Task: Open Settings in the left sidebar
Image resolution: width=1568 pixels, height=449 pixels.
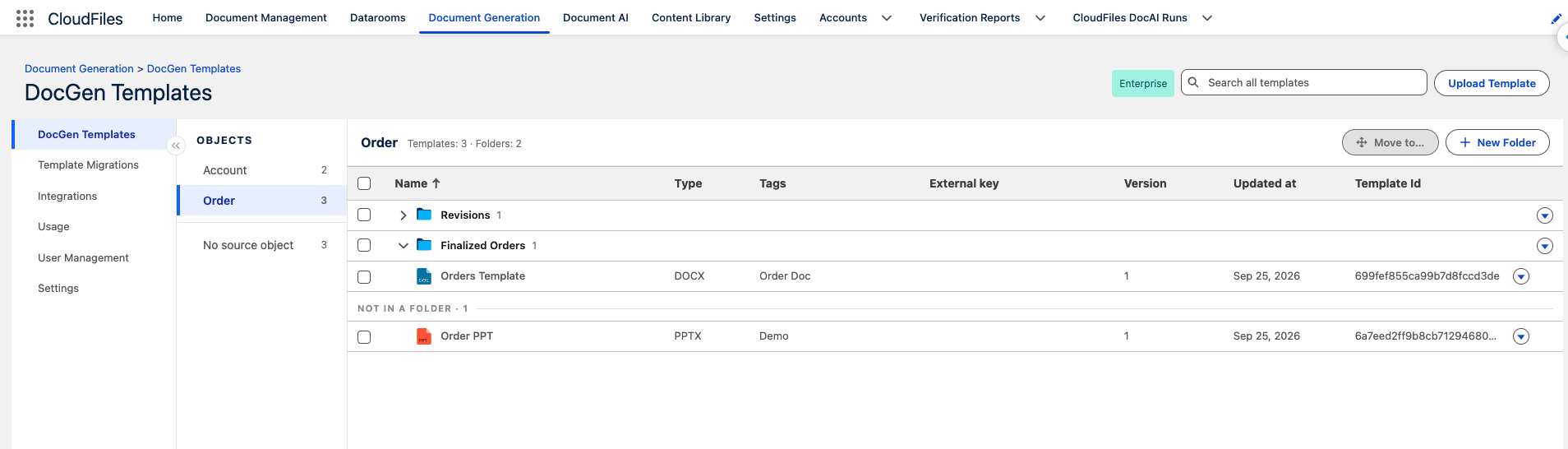Action: tap(58, 289)
